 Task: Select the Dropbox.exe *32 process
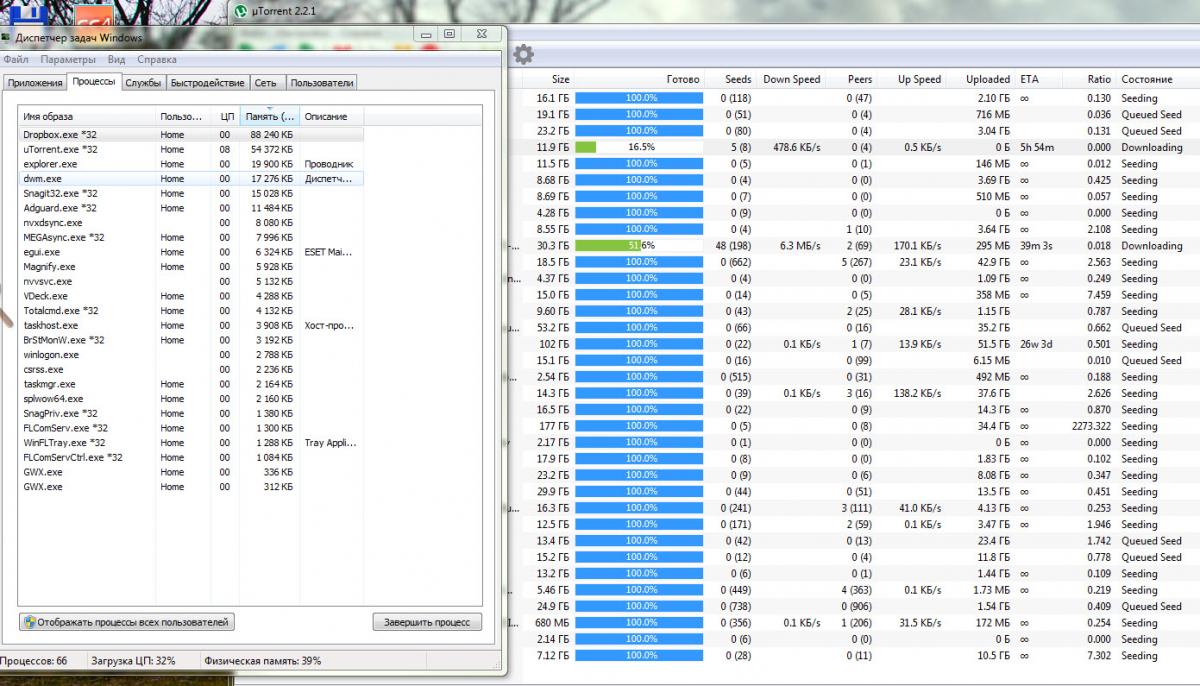[x=191, y=134]
